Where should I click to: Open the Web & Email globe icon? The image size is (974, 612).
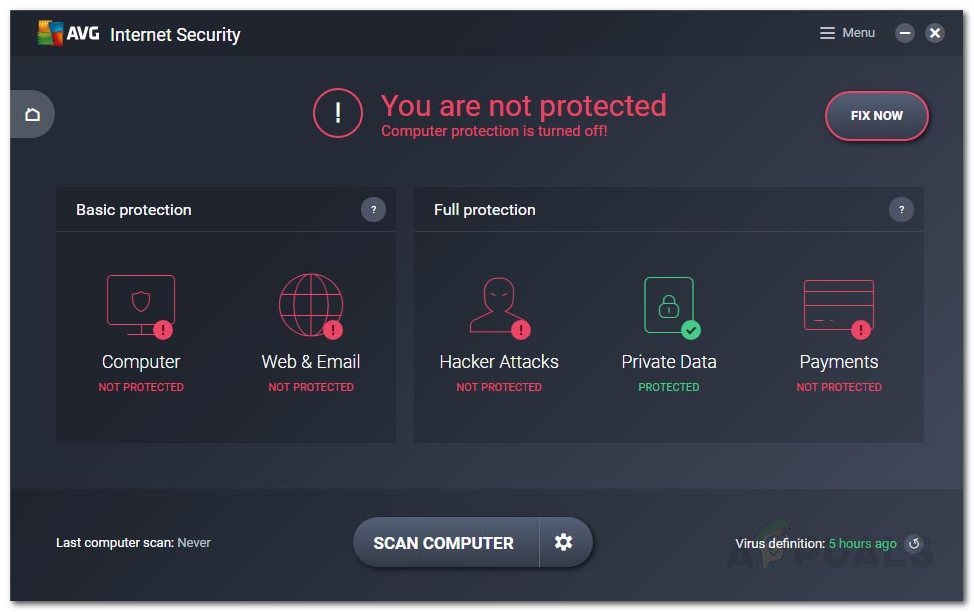[x=311, y=305]
